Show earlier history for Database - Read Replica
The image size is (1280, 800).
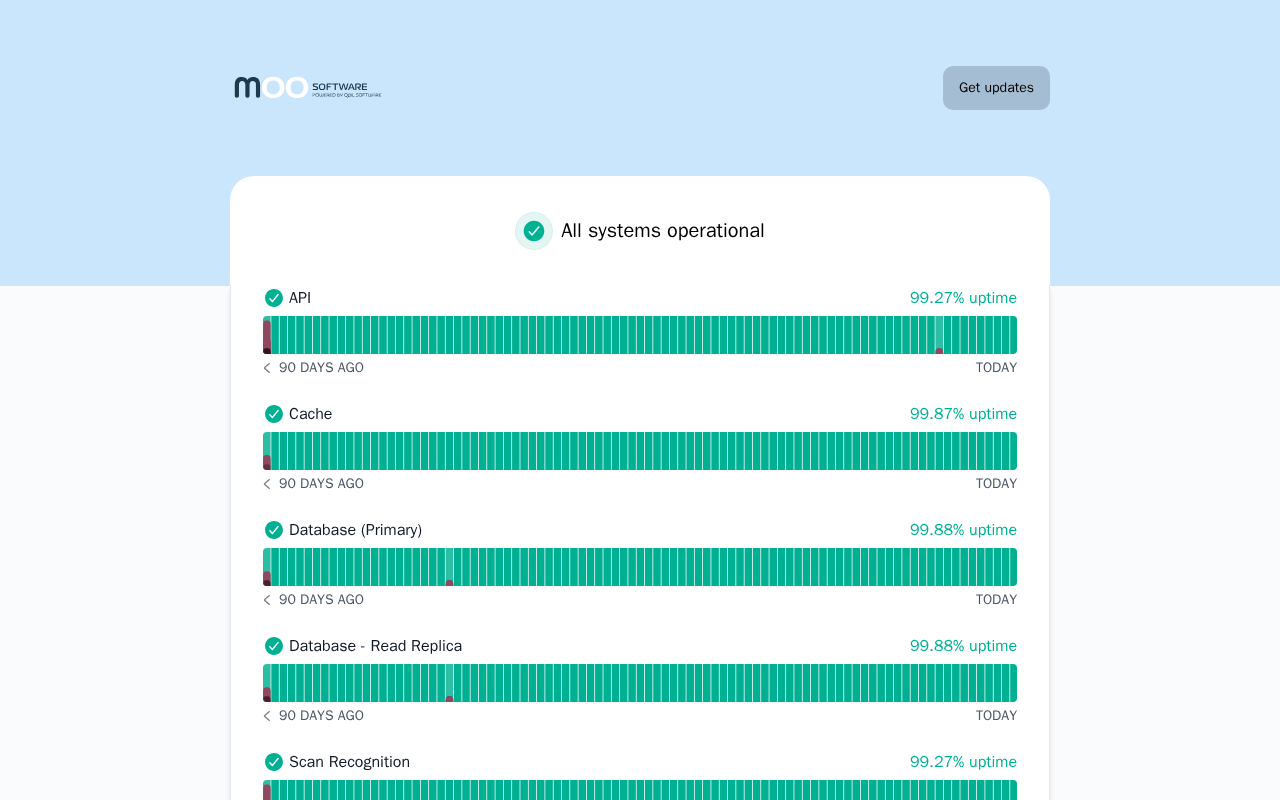pyautogui.click(x=267, y=716)
